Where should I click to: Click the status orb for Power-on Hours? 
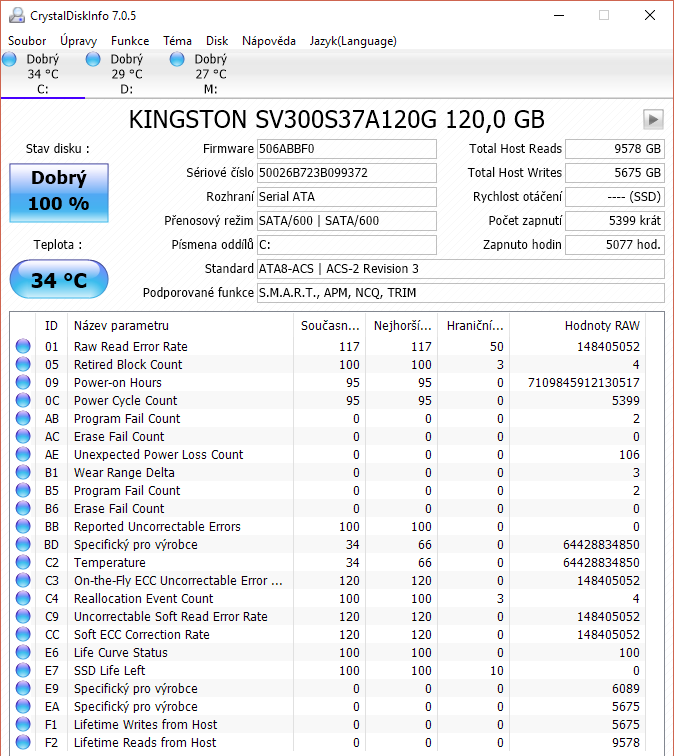(23, 382)
